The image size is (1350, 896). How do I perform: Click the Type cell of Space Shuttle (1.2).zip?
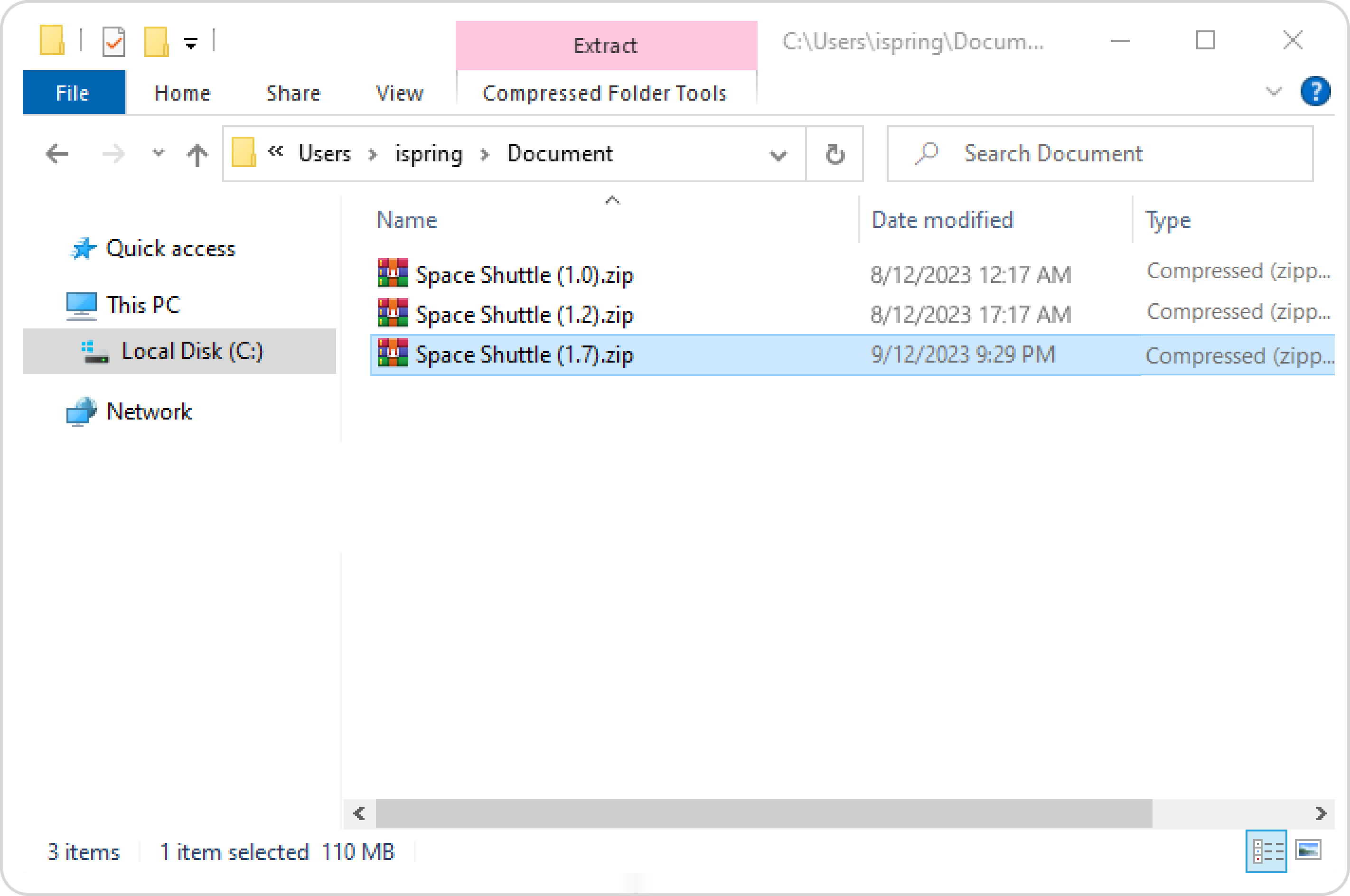point(1238,312)
